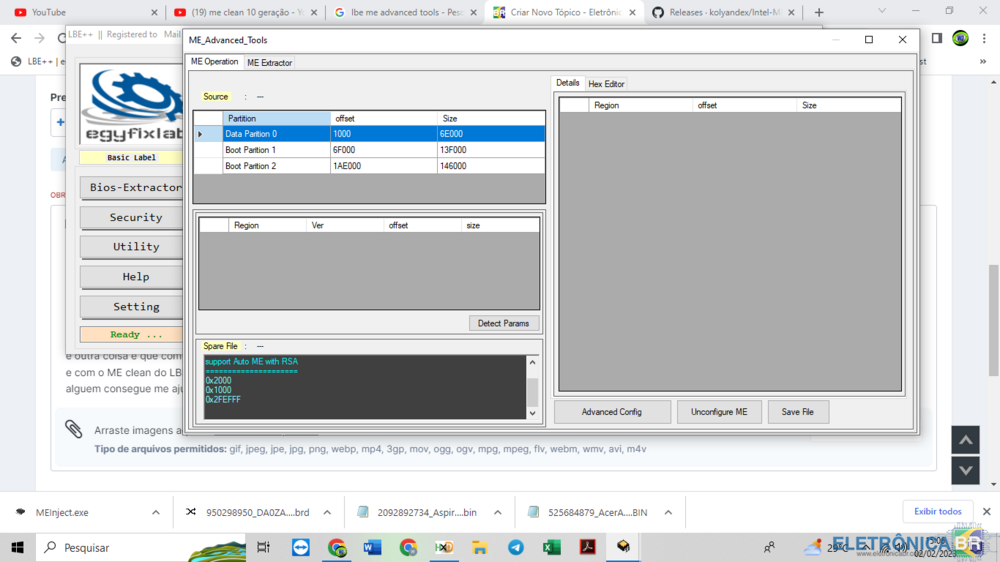Expand options for the 525684879_AcerA BIN download
The width and height of the screenshot is (1000, 562).
[x=668, y=512]
